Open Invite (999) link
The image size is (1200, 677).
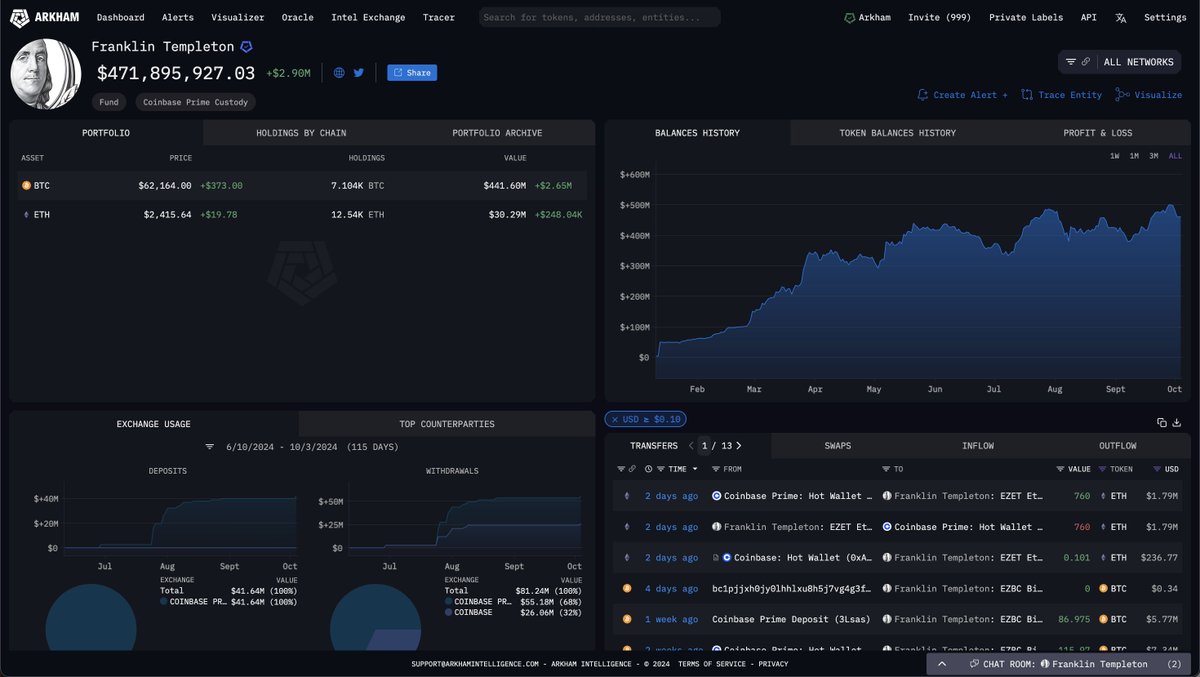tap(940, 17)
